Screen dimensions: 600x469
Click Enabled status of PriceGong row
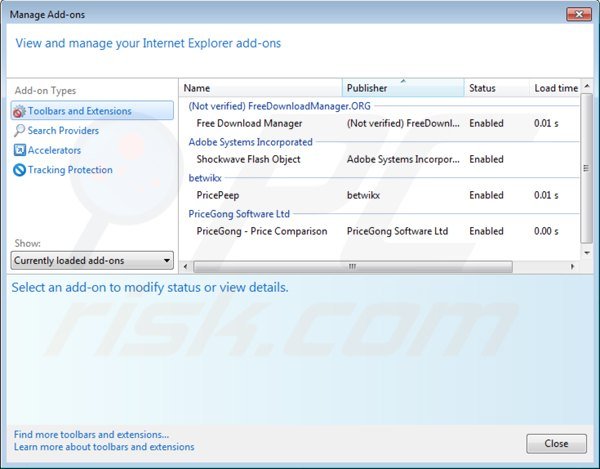click(486, 231)
